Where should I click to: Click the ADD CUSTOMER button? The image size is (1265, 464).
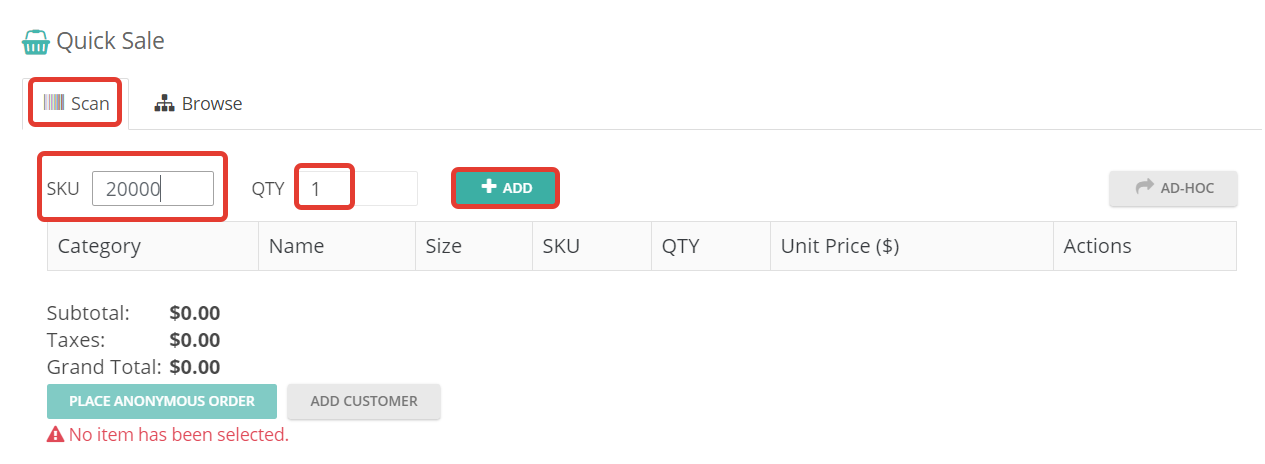coord(364,401)
